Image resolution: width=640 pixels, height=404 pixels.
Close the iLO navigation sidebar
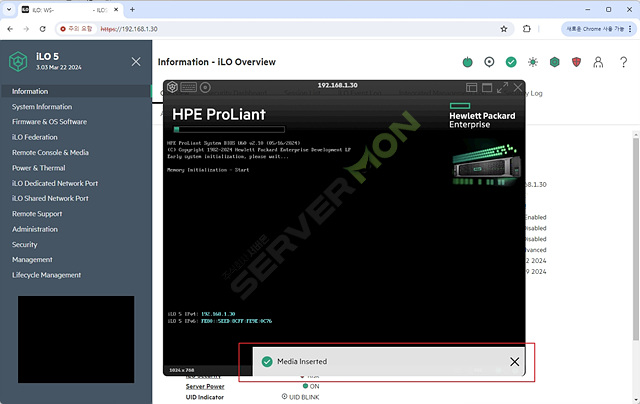click(x=136, y=62)
